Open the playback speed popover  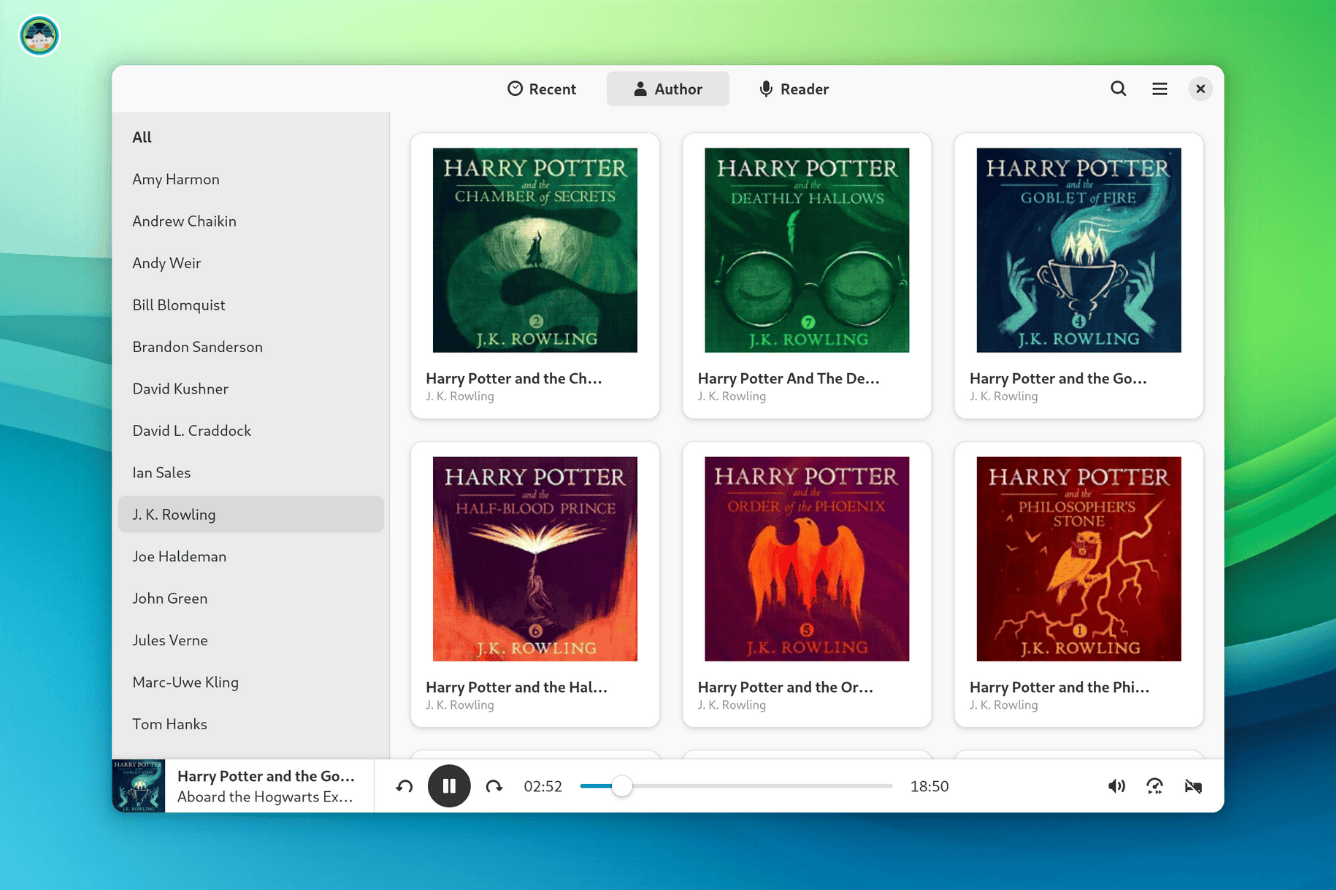point(1154,786)
